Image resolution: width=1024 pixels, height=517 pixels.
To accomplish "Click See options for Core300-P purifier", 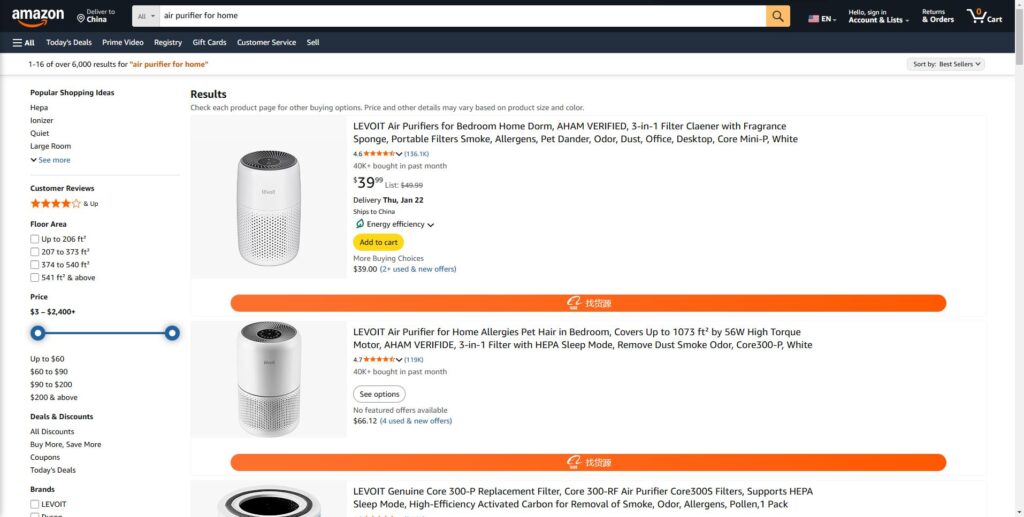I will (x=379, y=394).
